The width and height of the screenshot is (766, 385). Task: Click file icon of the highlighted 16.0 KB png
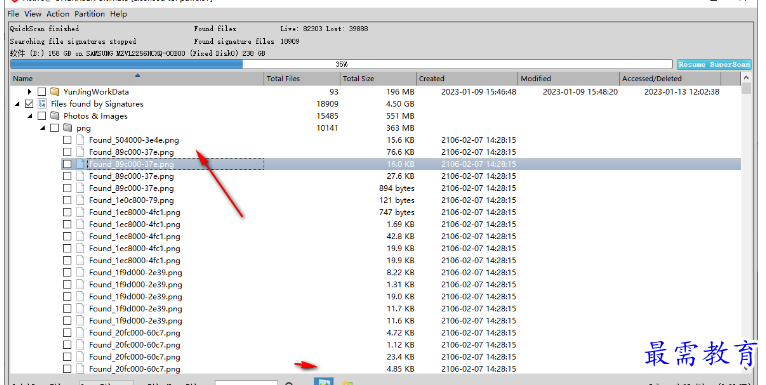80,164
